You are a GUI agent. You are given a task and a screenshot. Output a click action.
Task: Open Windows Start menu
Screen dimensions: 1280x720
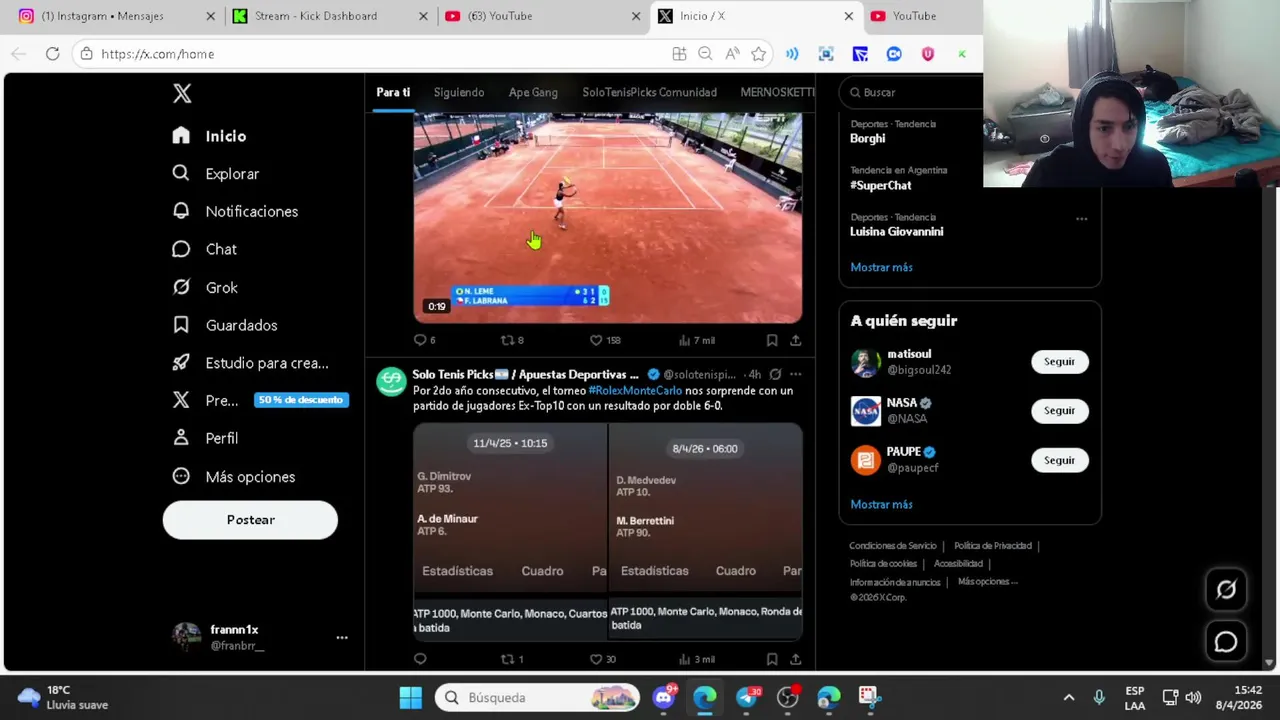pos(410,697)
